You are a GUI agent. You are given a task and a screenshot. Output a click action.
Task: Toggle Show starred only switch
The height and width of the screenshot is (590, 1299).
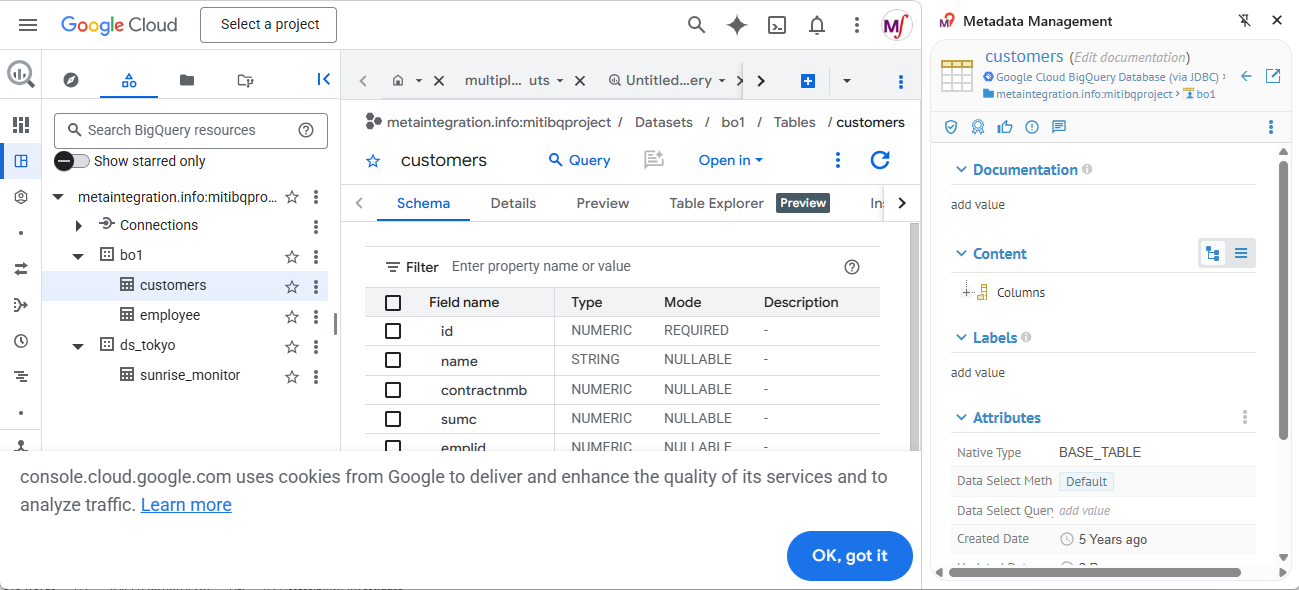[72, 161]
